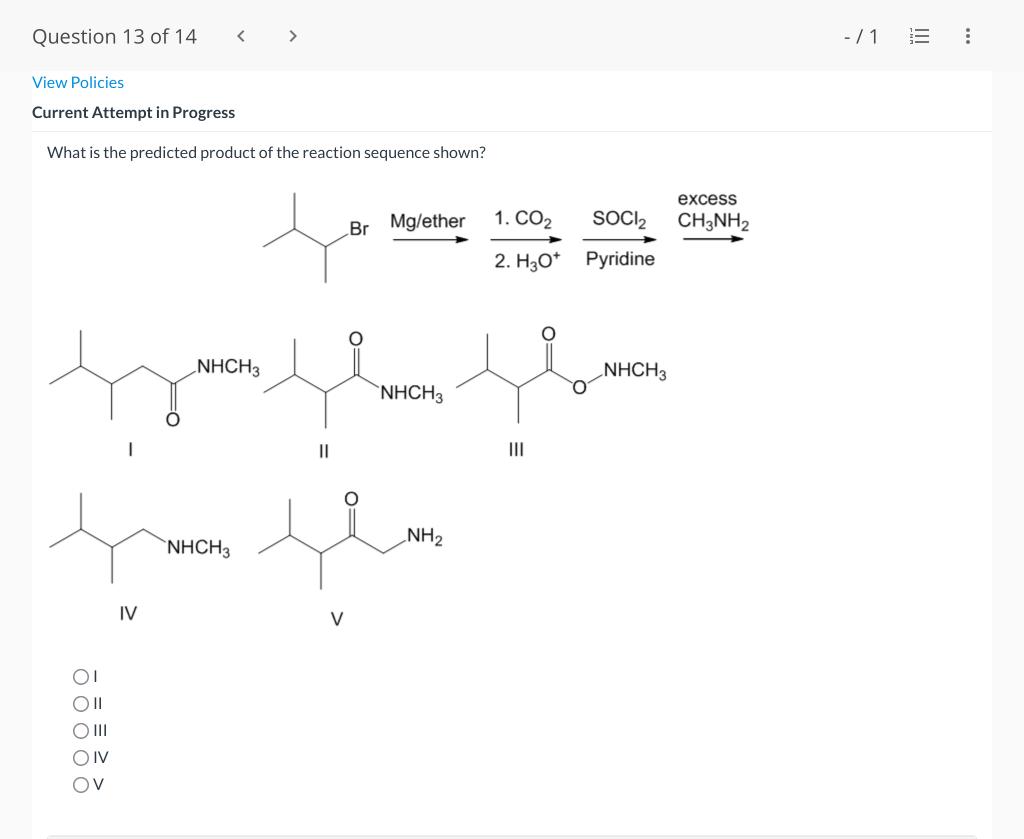Select answer choice I
1024x839 pixels.
[x=81, y=676]
